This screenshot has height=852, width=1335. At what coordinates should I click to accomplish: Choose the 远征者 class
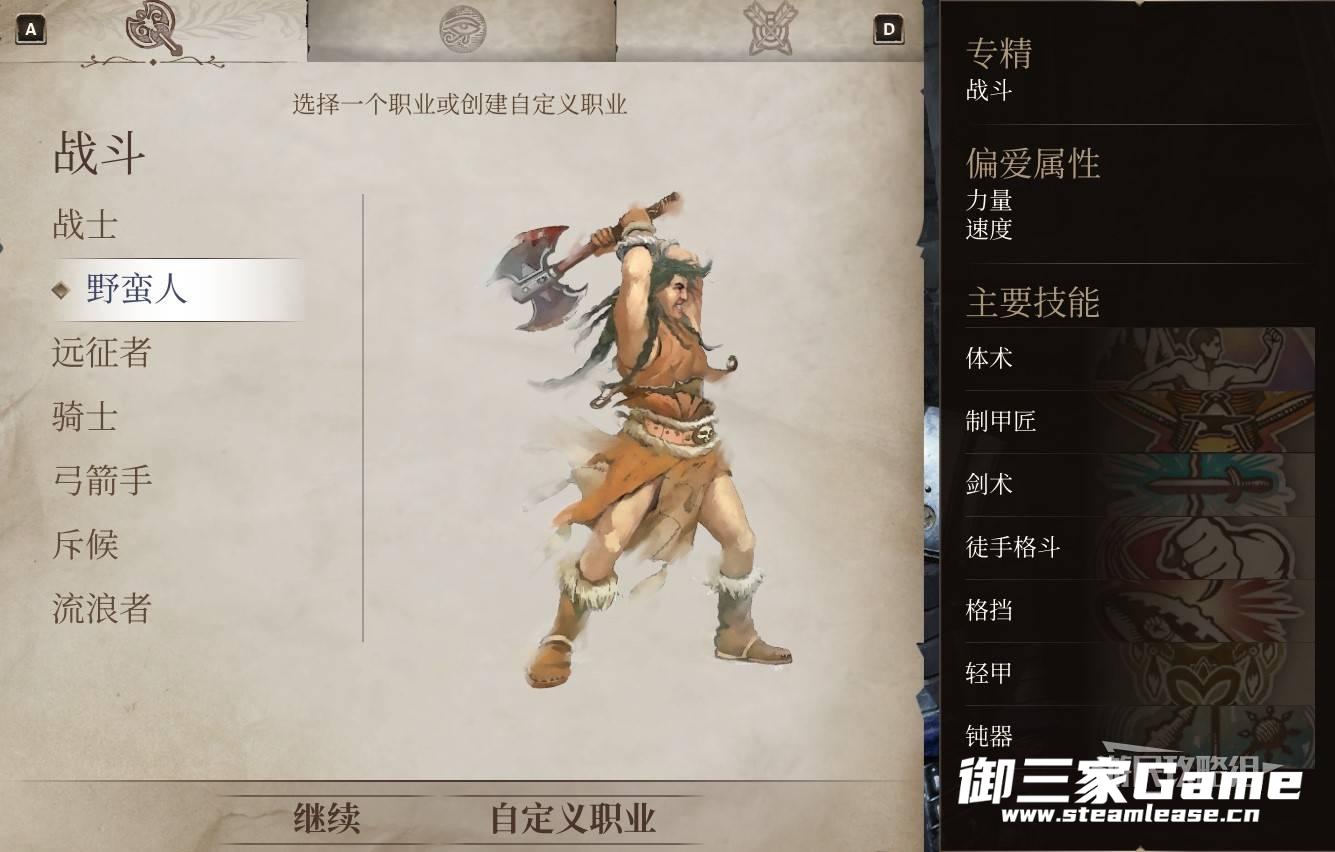pyautogui.click(x=101, y=352)
